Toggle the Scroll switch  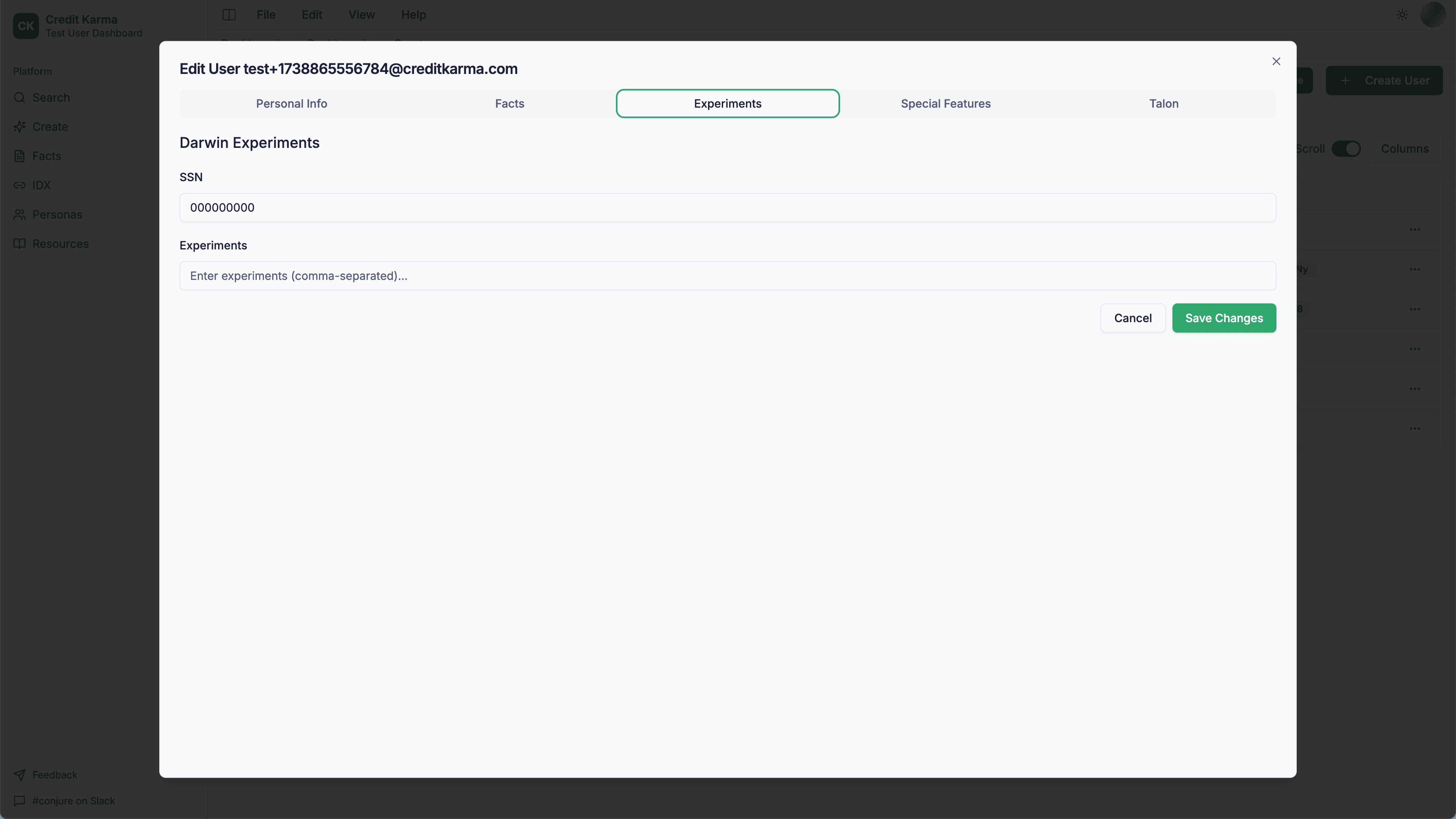1347,149
